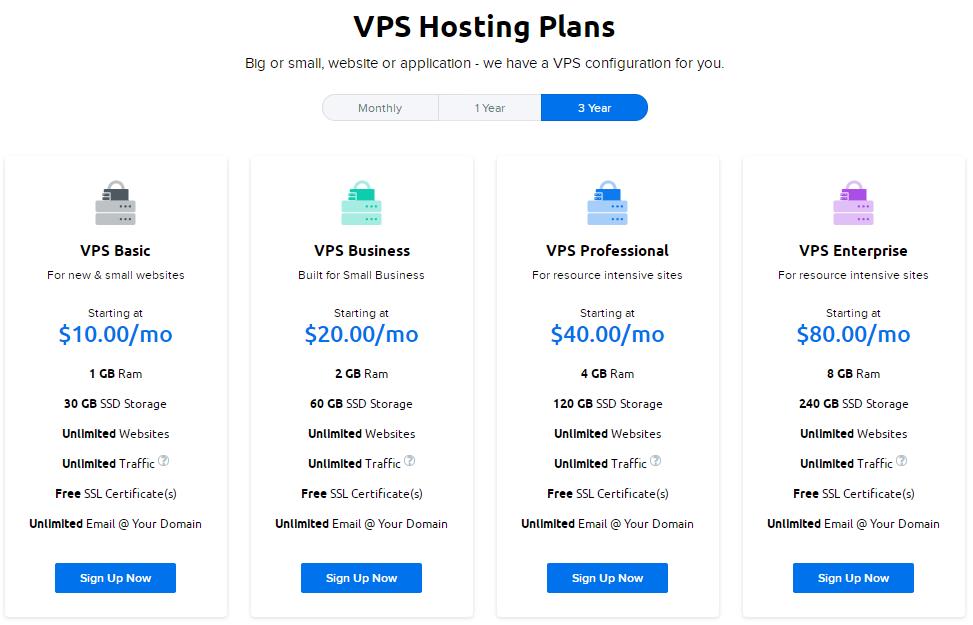Screen dimensions: 973x625
Task: Click Sign Up Now under VPS Professional
Action: click(607, 578)
